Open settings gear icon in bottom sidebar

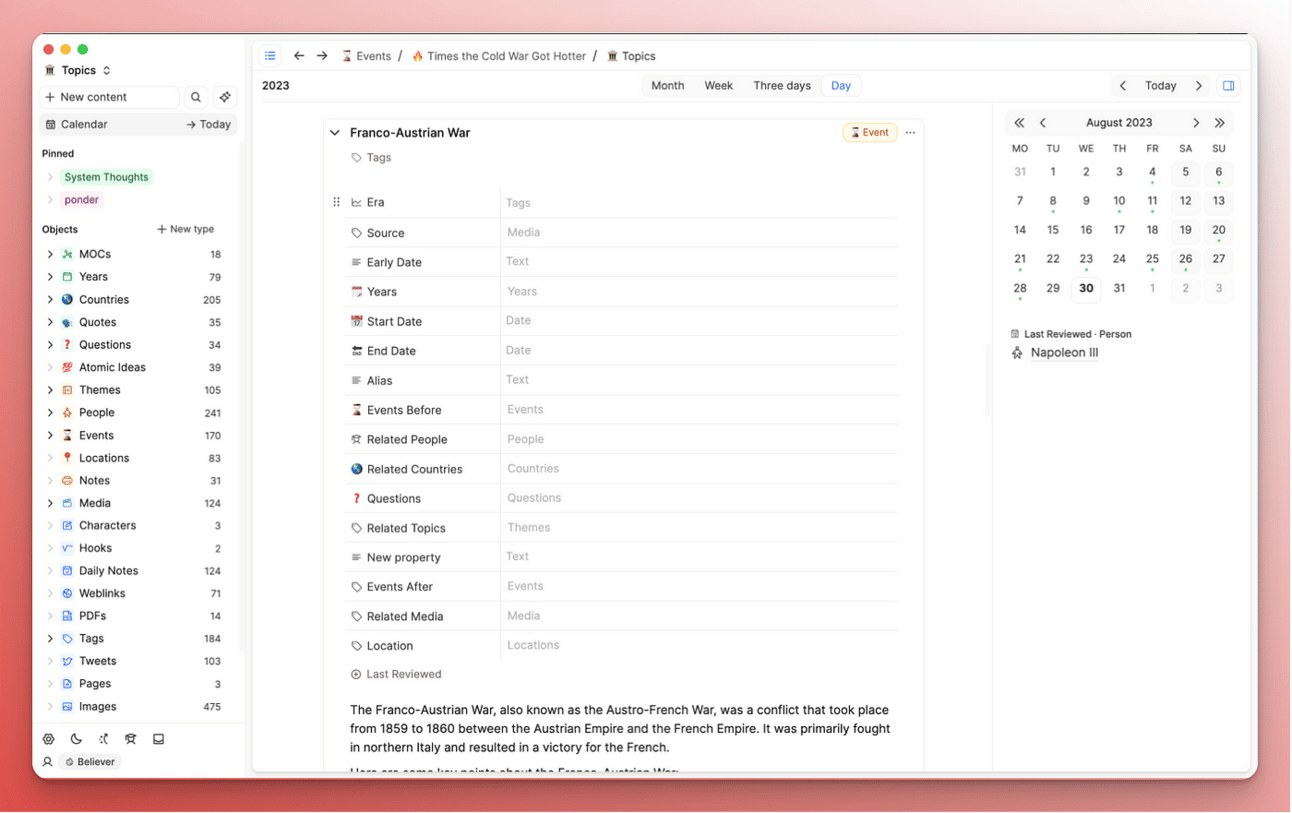point(49,739)
